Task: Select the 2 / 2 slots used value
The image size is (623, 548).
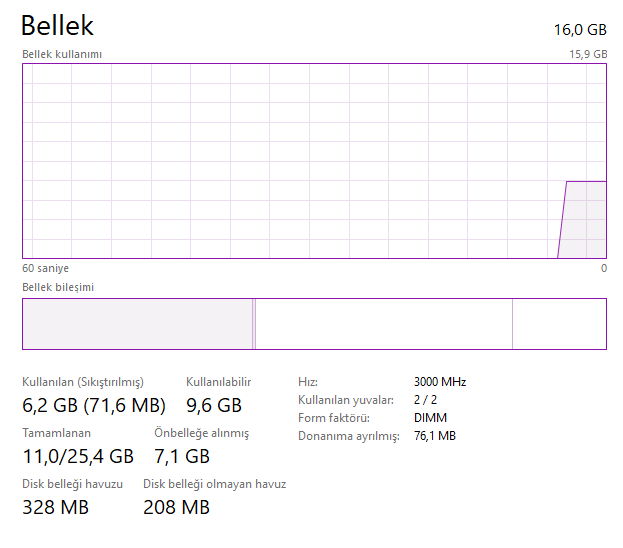Action: pyautogui.click(x=425, y=400)
